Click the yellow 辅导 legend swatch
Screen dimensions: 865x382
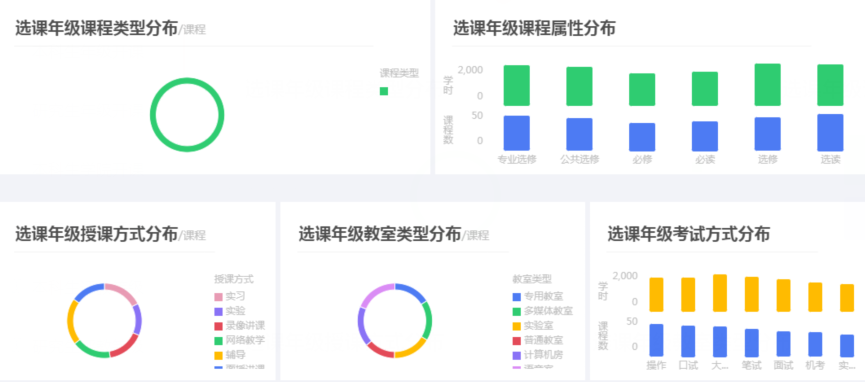coord(218,354)
